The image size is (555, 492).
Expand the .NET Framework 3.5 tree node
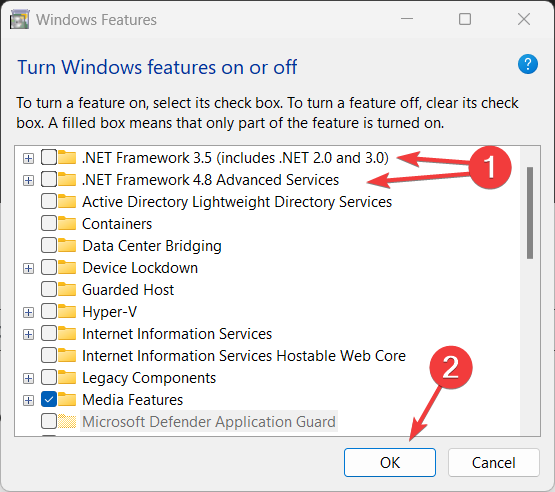[x=28, y=158]
